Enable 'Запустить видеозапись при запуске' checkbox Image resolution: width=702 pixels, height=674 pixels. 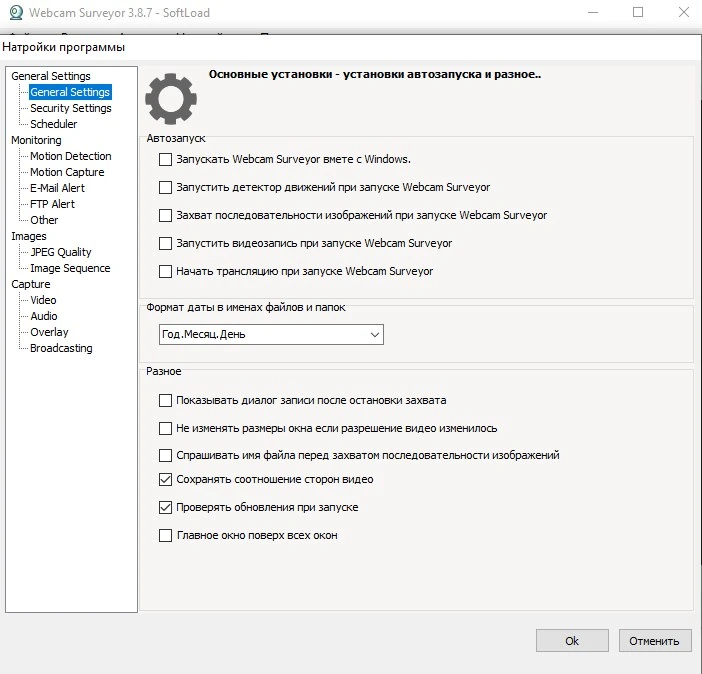(x=165, y=243)
